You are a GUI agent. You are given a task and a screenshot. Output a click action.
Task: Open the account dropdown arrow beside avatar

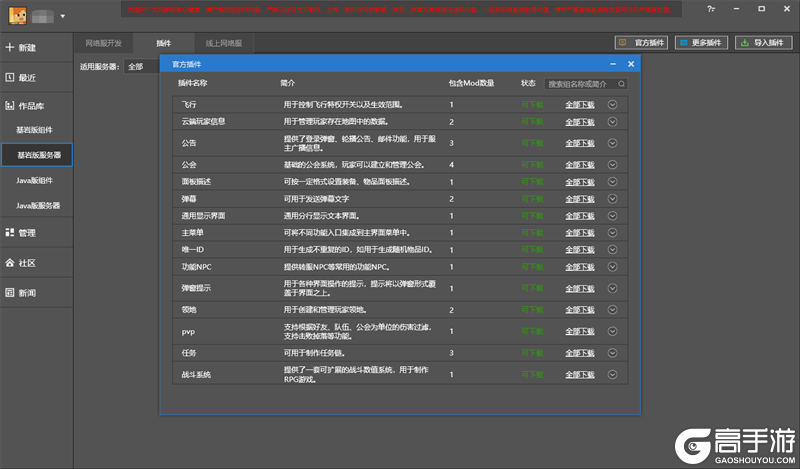coord(63,16)
